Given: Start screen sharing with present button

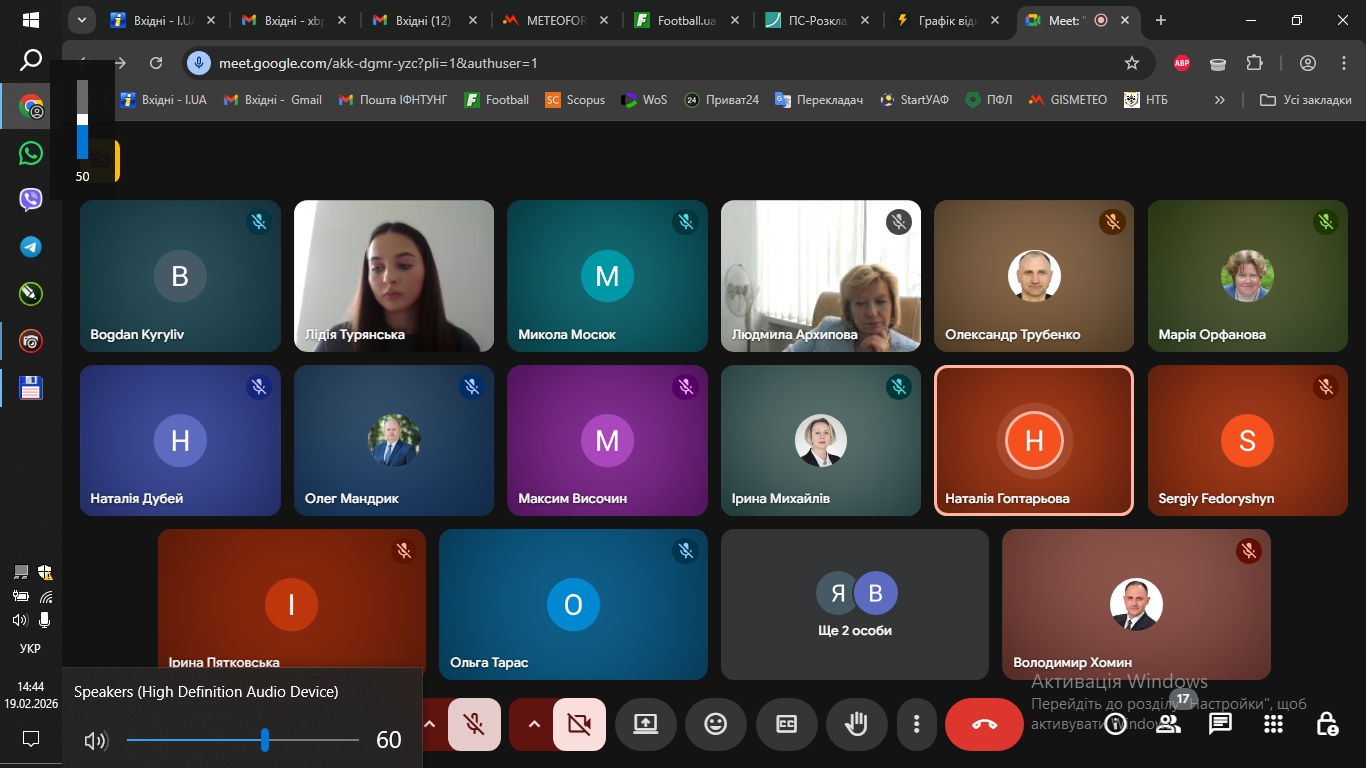Looking at the screenshot, I should (646, 724).
